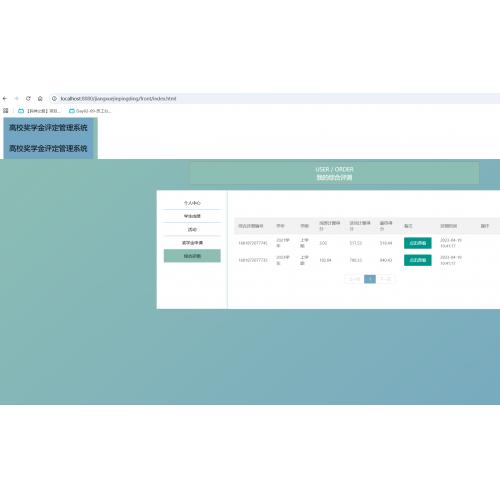Viewport: 500px width, 500px height.
Task: Click the browser back arrow
Action: pyautogui.click(x=5, y=98)
